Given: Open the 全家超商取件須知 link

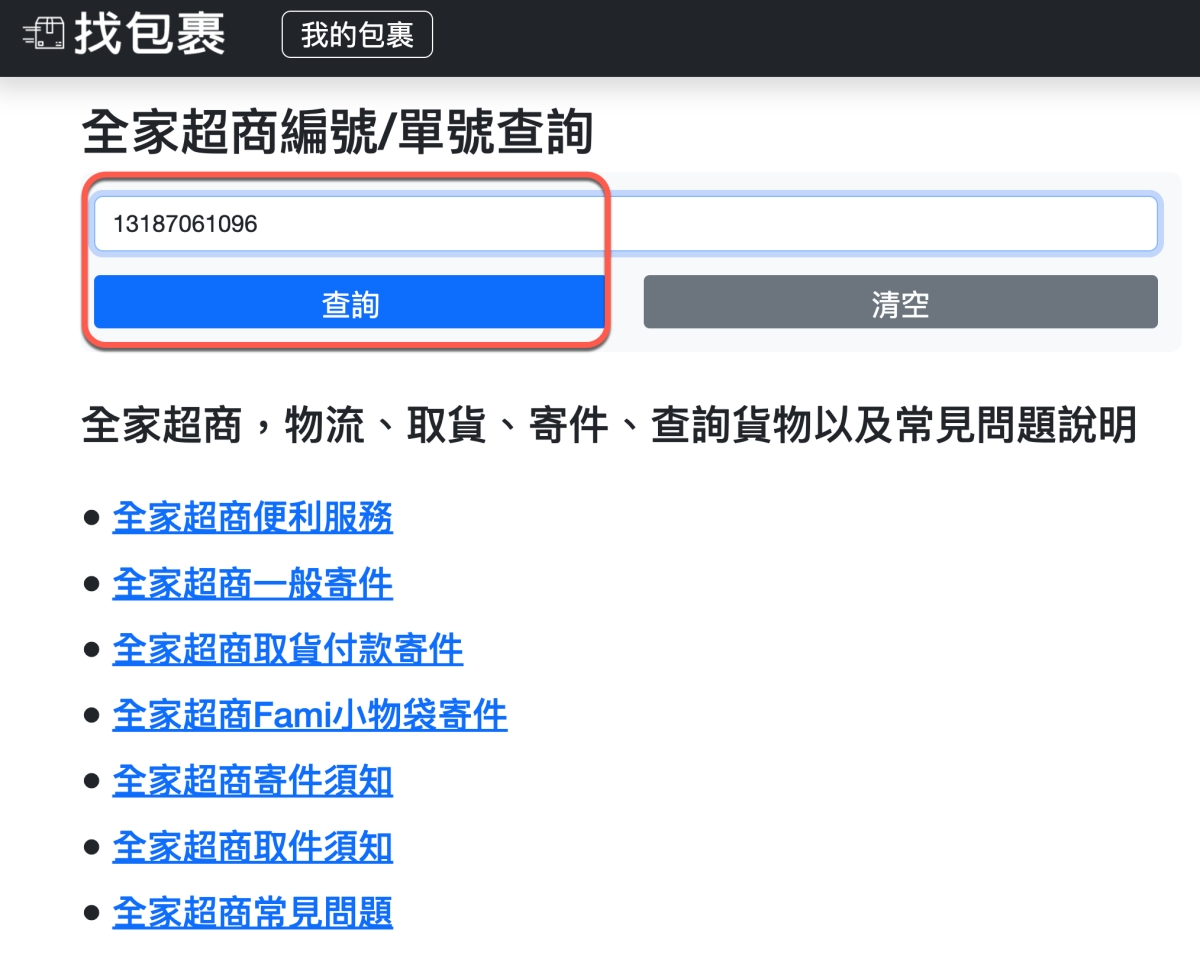Looking at the screenshot, I should [x=252, y=848].
